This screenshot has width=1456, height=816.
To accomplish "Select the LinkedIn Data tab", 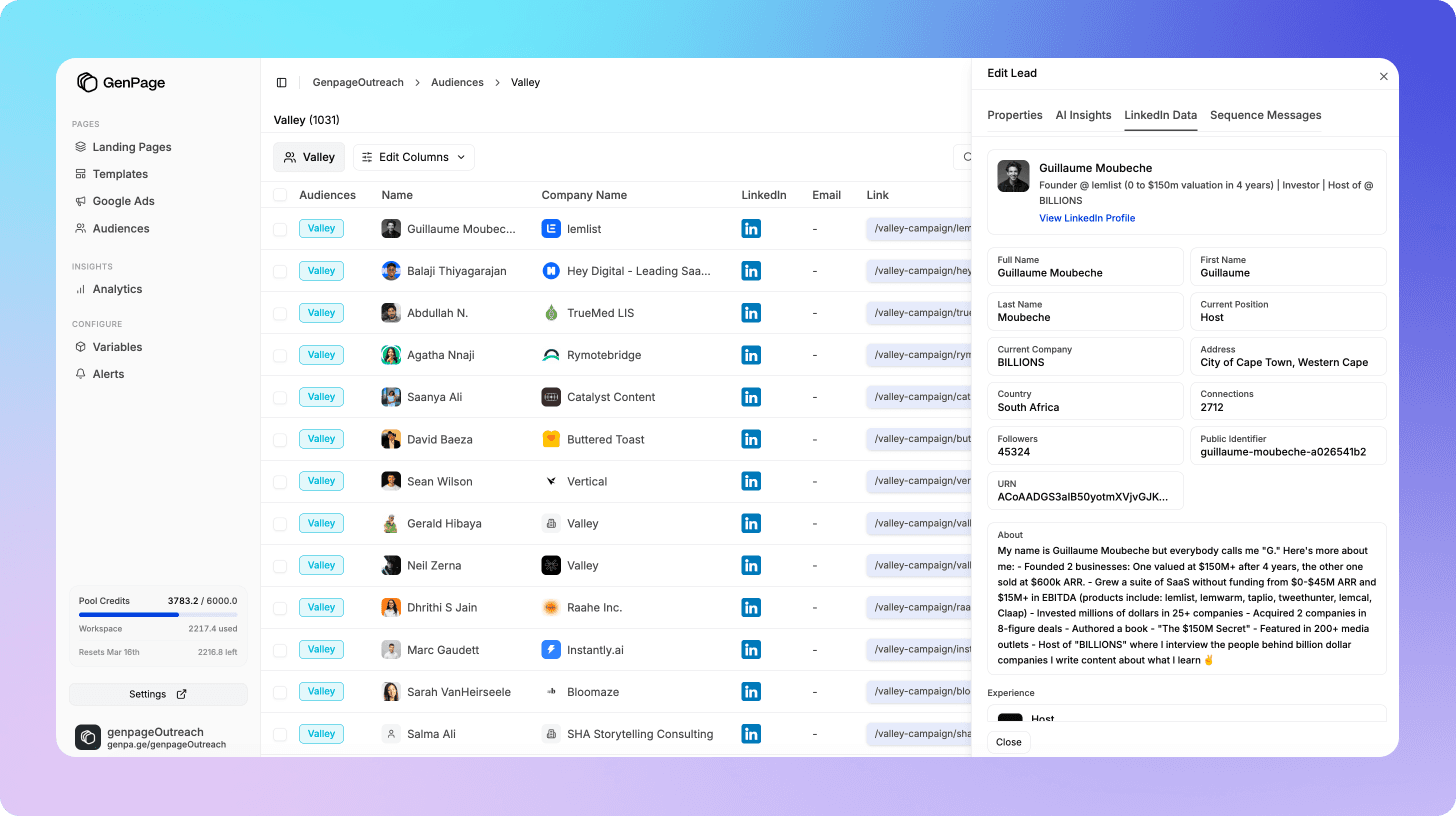I will (1160, 115).
